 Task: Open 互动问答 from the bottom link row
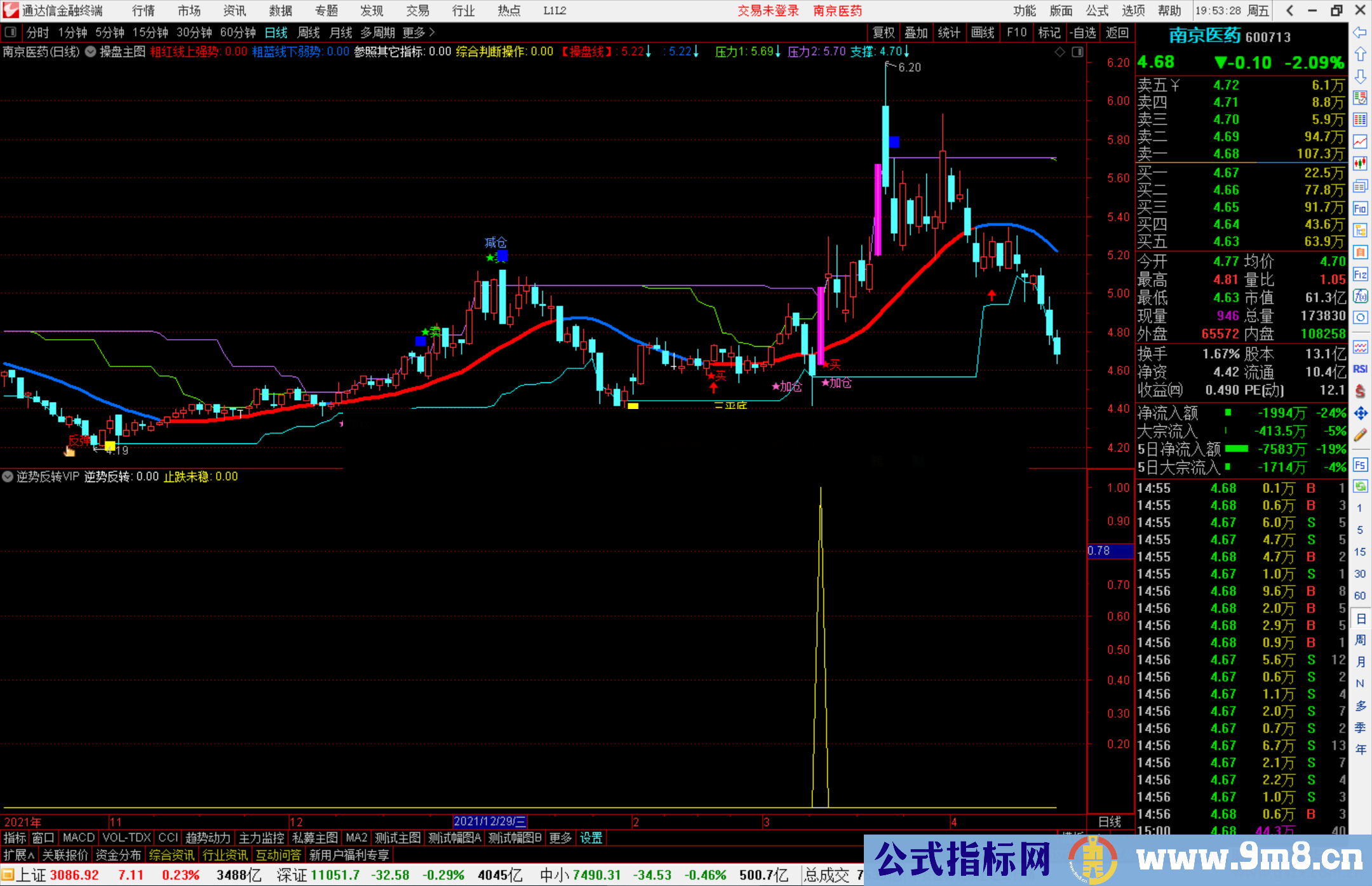point(278,855)
